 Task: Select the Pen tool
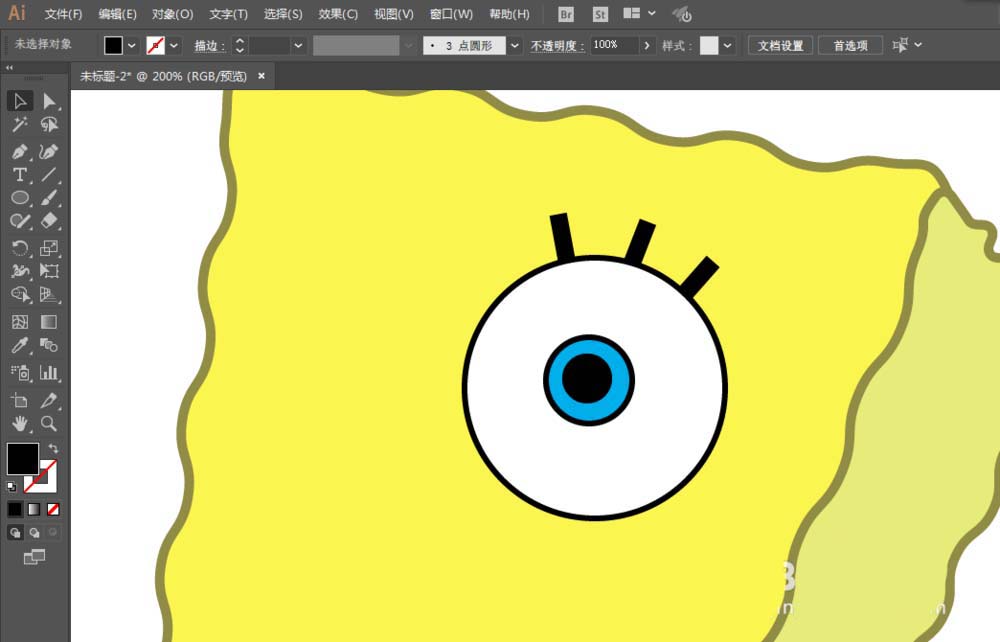tap(20, 152)
